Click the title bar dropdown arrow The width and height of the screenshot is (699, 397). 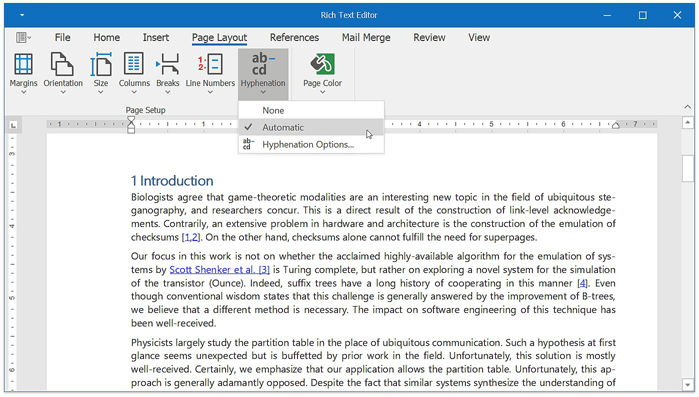22,15
